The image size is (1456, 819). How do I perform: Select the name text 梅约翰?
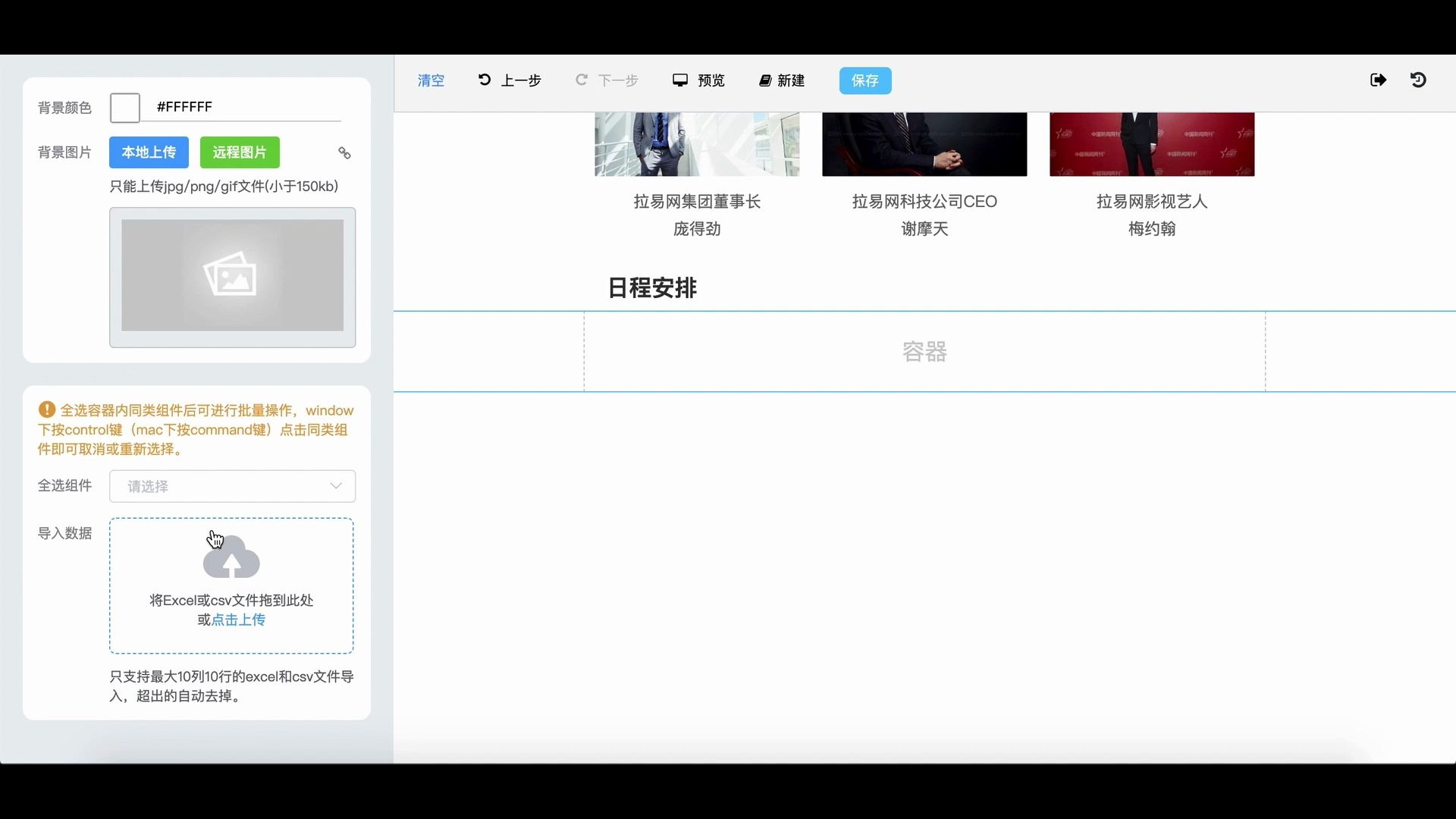pos(1152,229)
